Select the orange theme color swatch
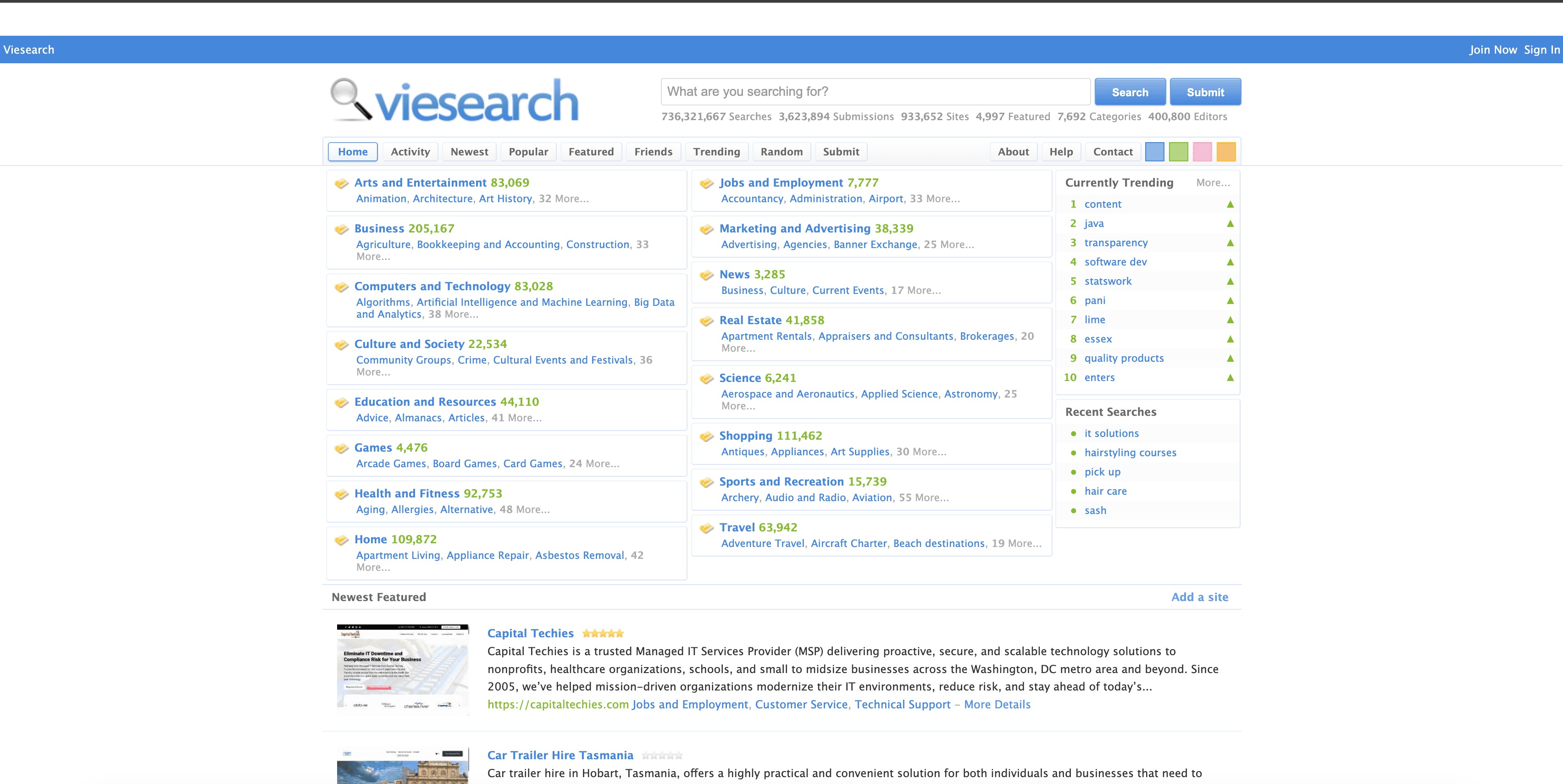This screenshot has height=784, width=1563. tap(1225, 152)
